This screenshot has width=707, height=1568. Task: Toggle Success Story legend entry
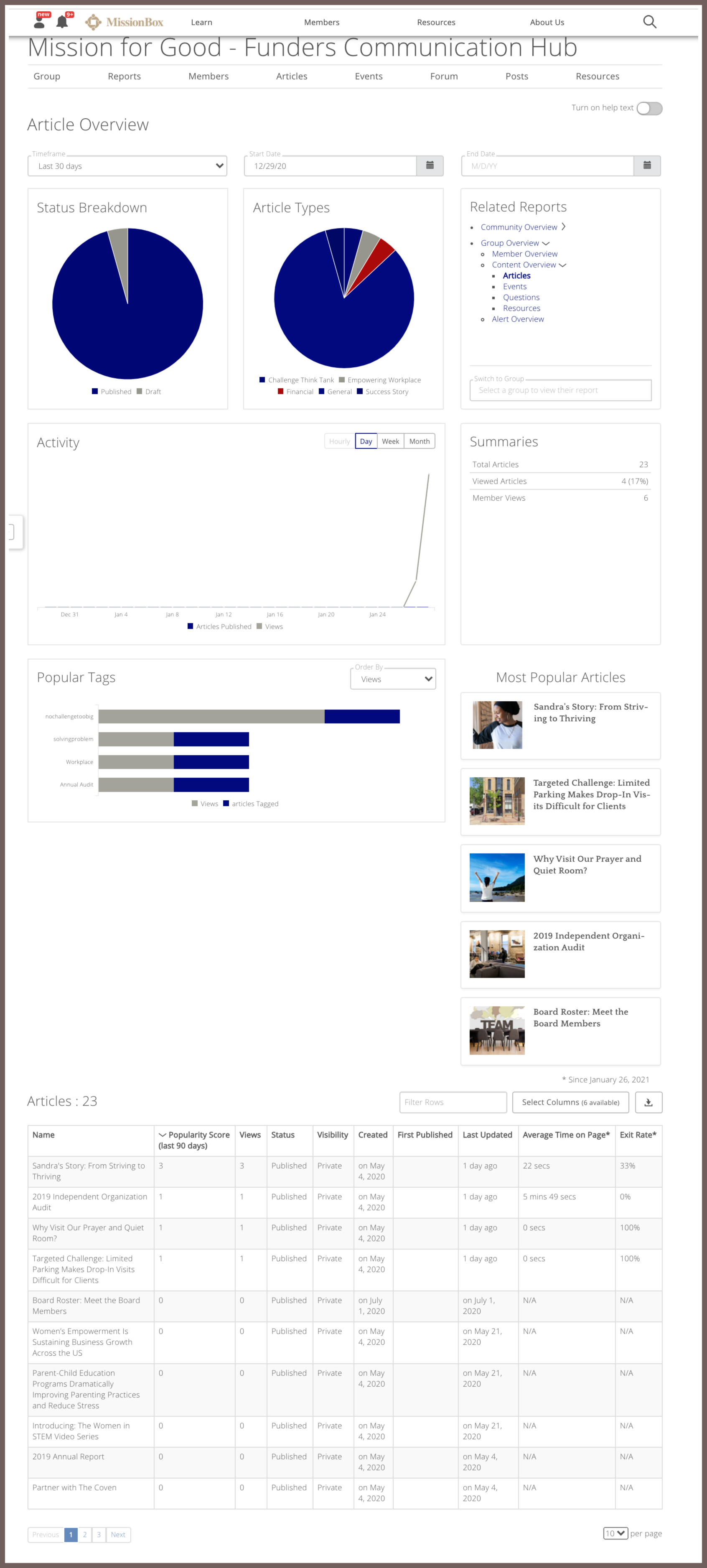(x=383, y=392)
